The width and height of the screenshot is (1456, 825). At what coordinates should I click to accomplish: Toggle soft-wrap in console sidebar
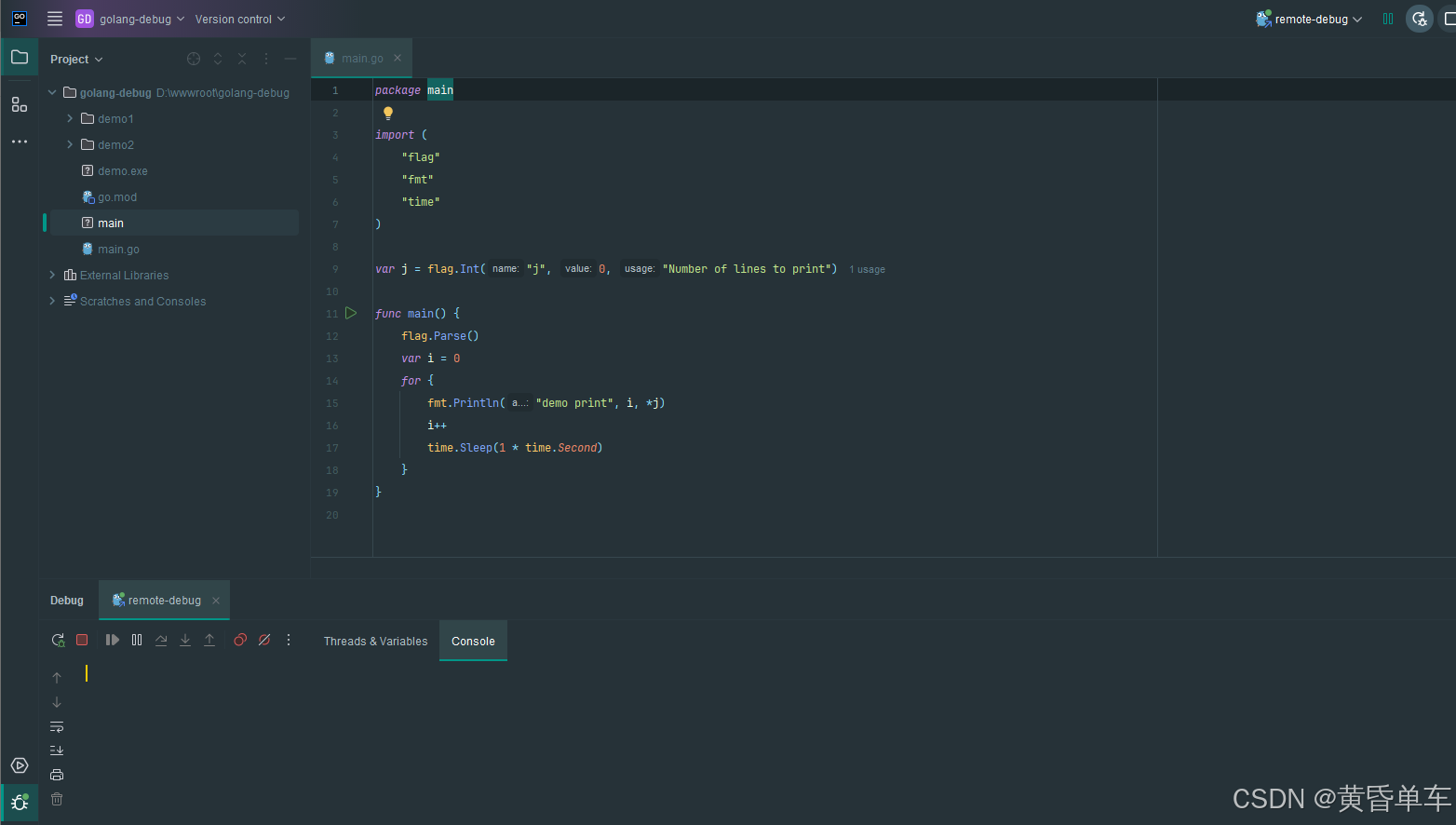[x=57, y=726]
